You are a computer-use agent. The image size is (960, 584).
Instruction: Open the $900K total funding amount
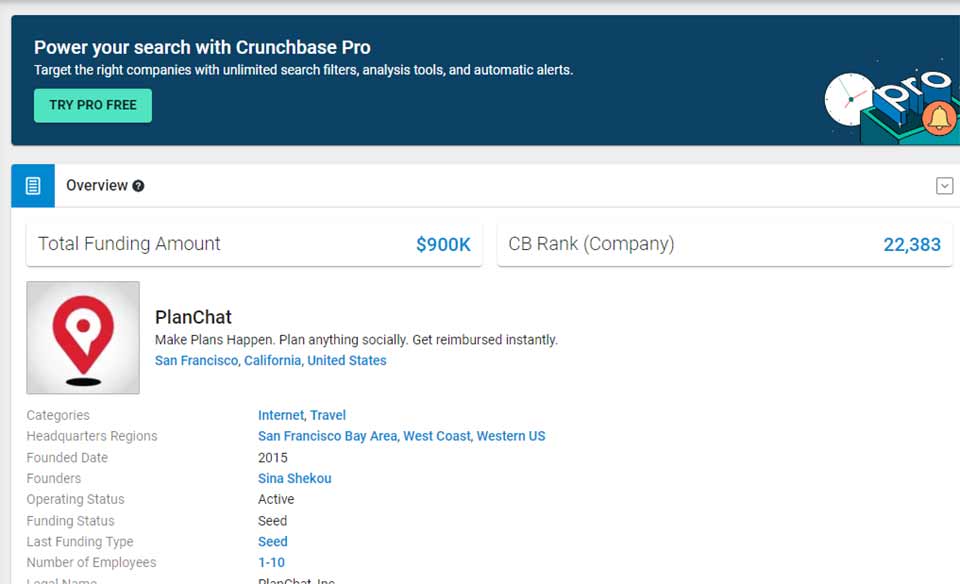pos(443,244)
